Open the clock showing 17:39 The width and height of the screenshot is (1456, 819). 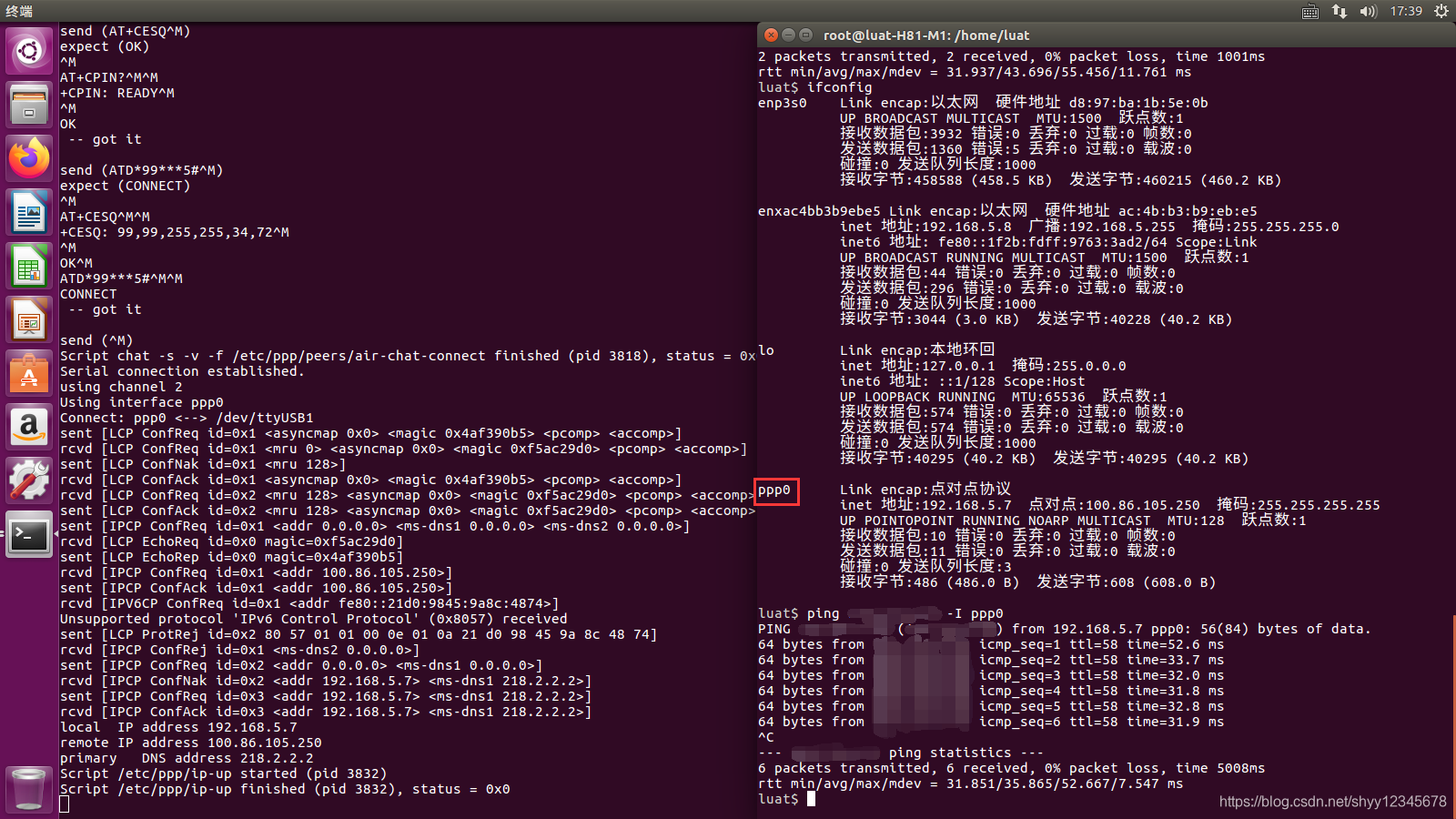tap(1406, 11)
